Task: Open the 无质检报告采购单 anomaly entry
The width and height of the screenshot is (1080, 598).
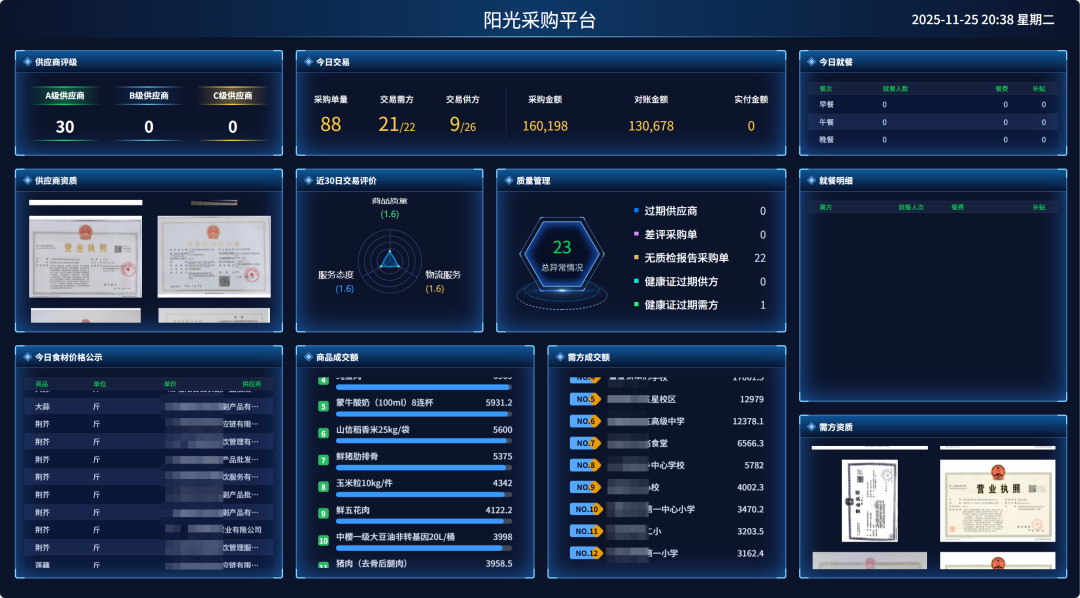Action: (x=686, y=258)
